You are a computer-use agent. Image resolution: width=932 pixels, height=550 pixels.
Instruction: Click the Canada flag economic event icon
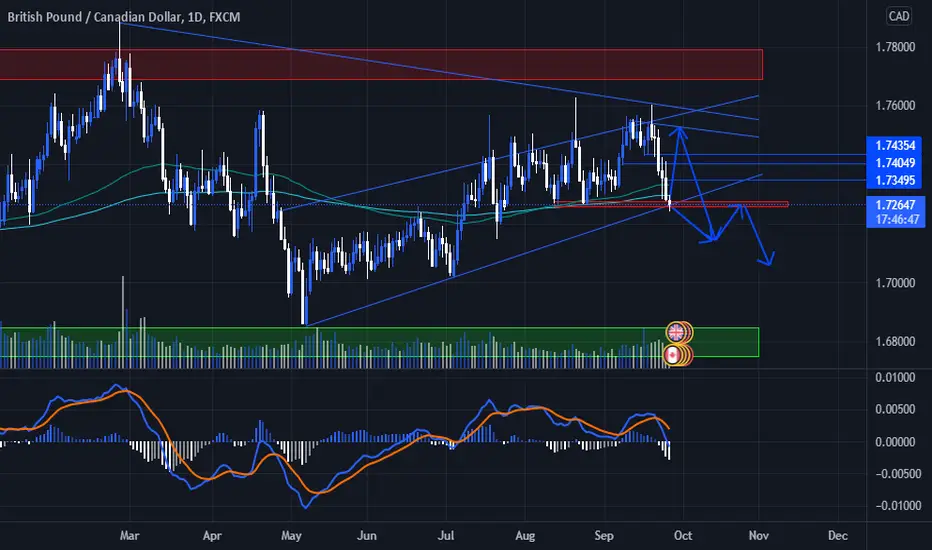coord(673,356)
